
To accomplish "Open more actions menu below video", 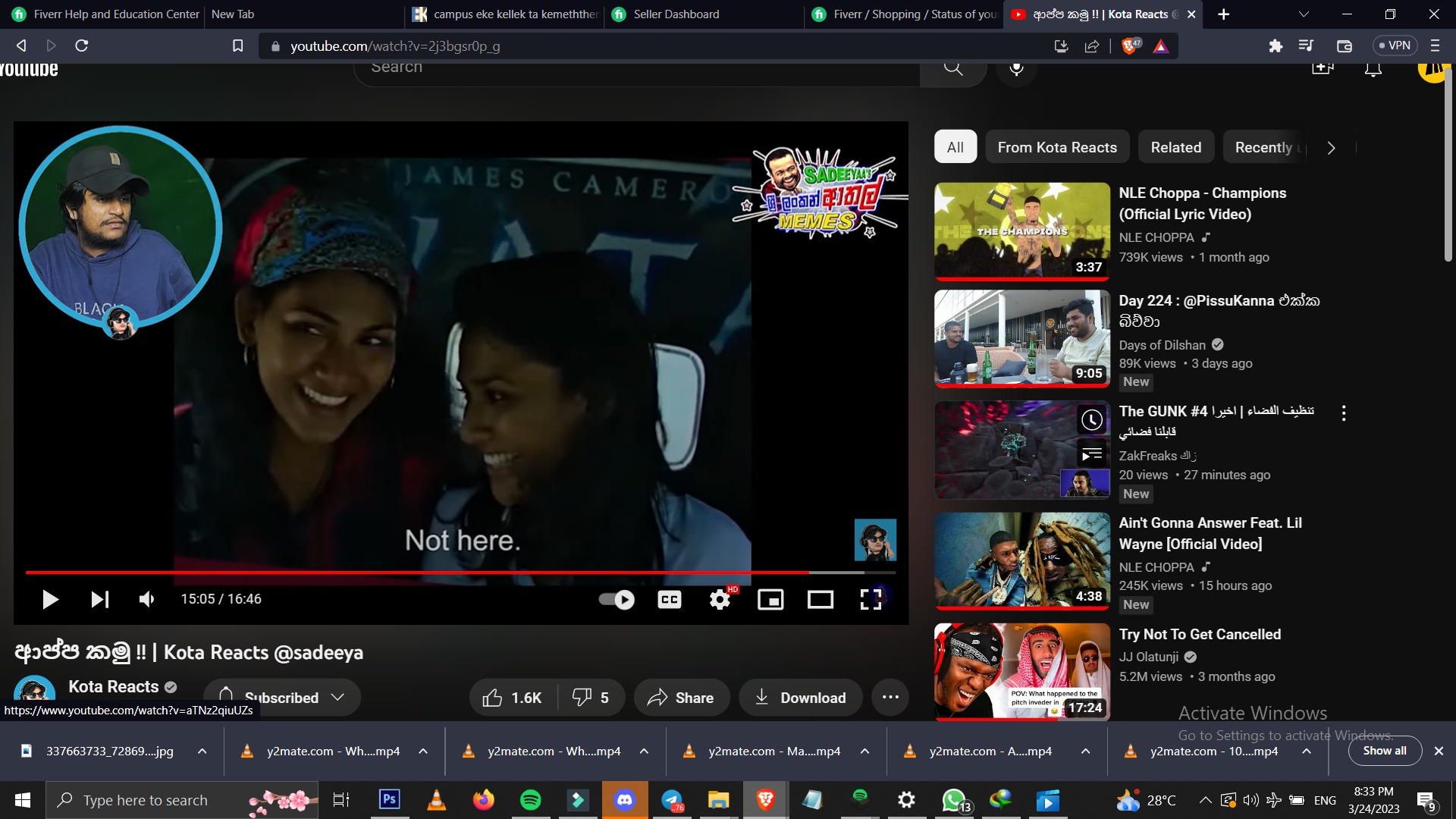I will 890,698.
